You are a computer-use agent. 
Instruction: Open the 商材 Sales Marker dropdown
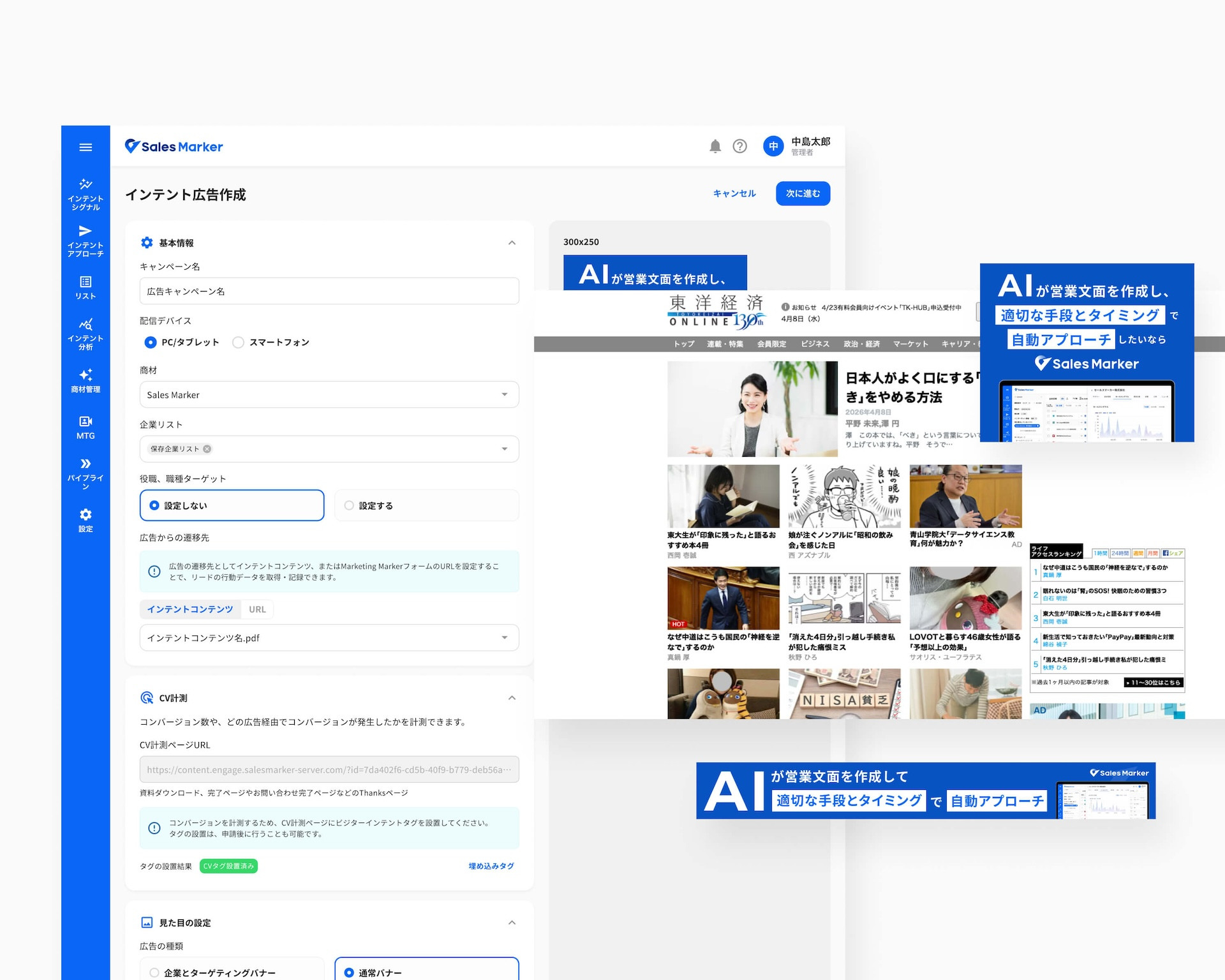coord(329,395)
